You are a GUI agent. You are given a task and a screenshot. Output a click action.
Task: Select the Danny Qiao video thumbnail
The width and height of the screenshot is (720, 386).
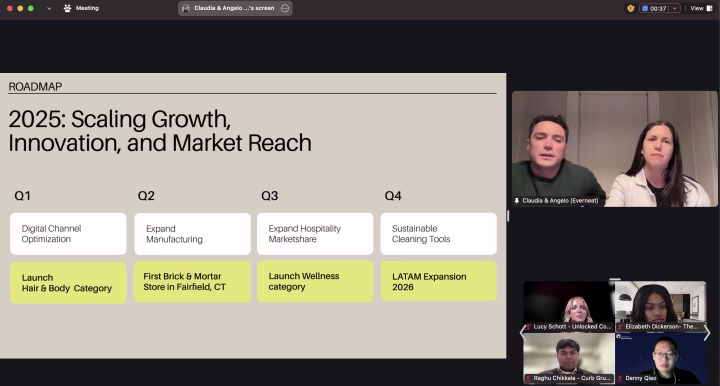[x=660, y=358]
